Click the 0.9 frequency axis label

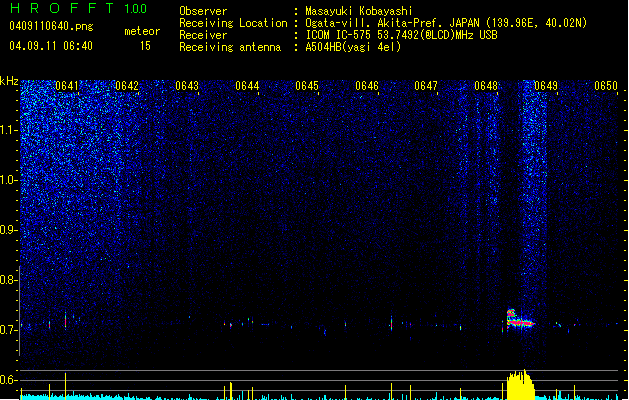[x=8, y=230]
